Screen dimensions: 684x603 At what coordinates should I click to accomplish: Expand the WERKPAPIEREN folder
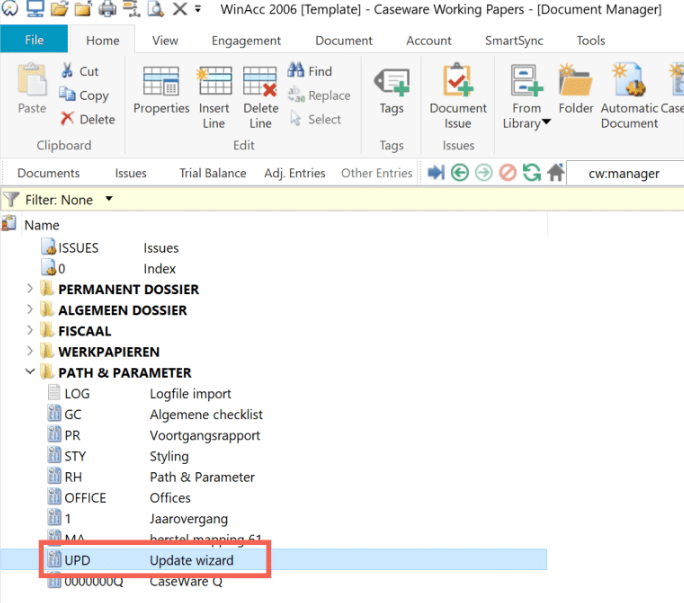tap(31, 352)
